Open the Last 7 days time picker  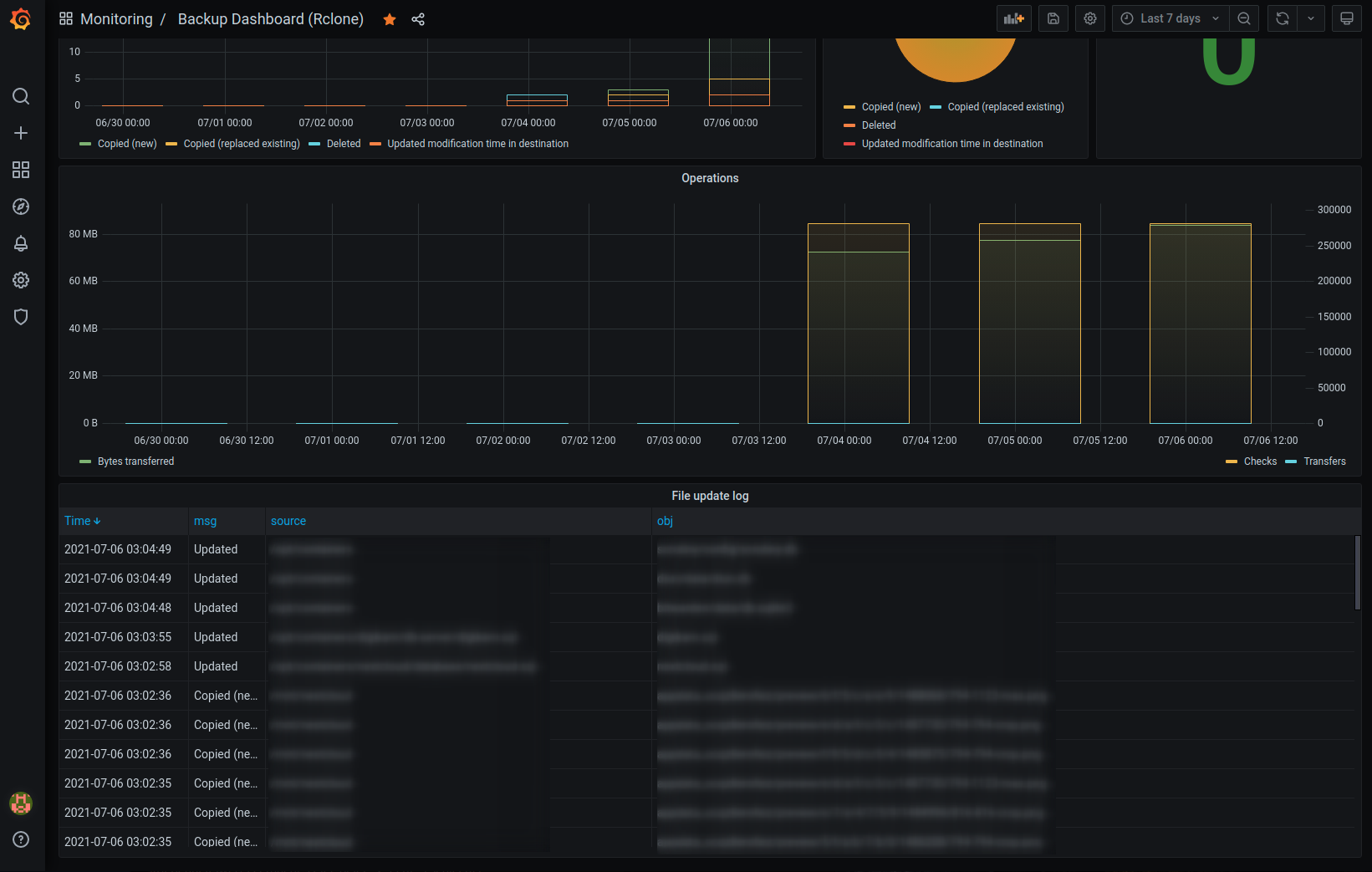tap(1171, 18)
